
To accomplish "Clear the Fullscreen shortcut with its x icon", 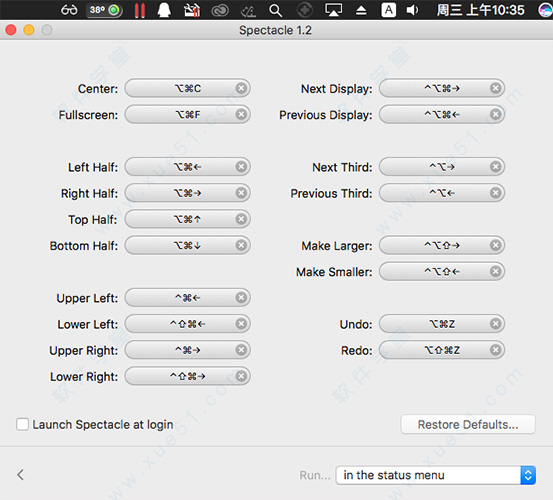I will pyautogui.click(x=241, y=114).
